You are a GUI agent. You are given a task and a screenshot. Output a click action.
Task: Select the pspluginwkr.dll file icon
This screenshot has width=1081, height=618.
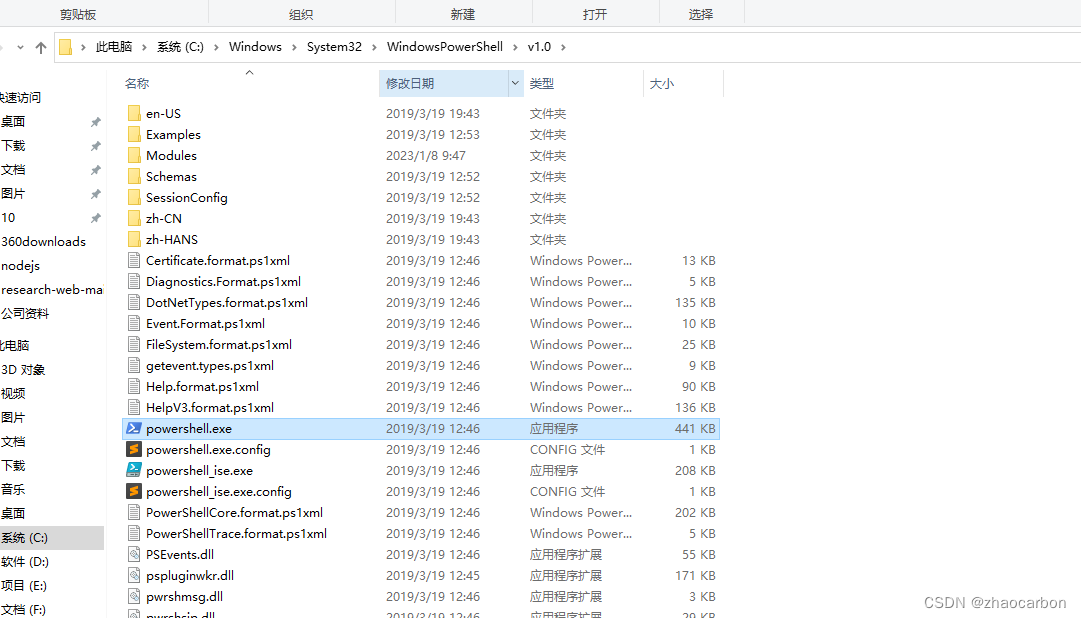point(135,575)
